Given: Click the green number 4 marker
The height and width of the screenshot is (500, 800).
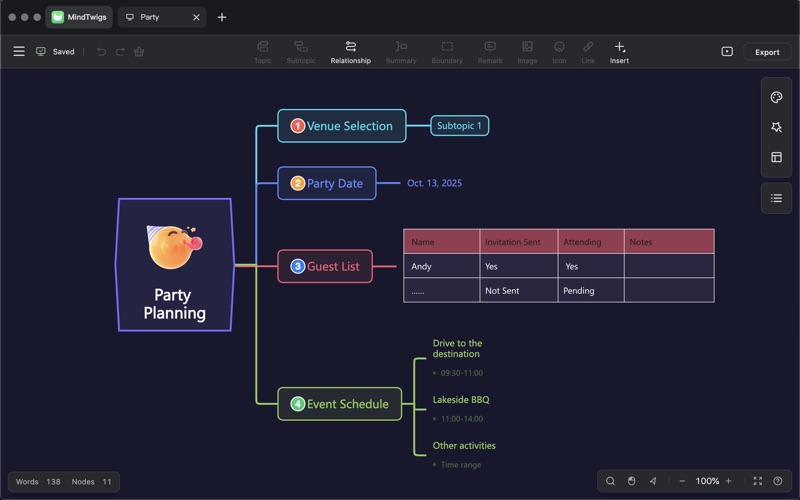Looking at the screenshot, I should pos(297,404).
